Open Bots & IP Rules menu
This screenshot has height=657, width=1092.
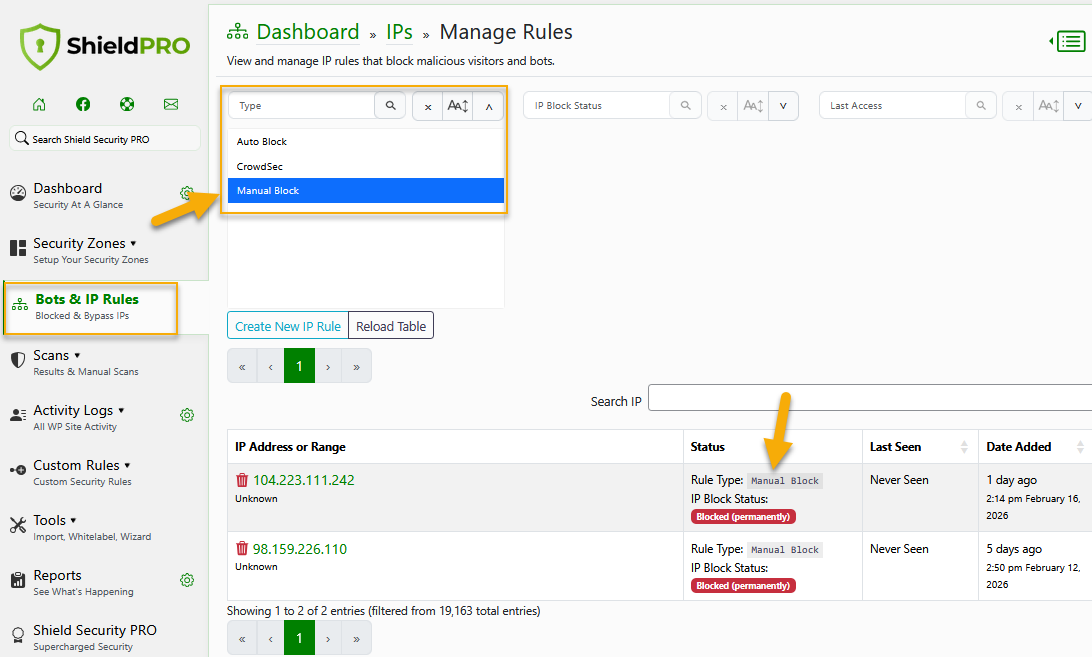coord(91,307)
